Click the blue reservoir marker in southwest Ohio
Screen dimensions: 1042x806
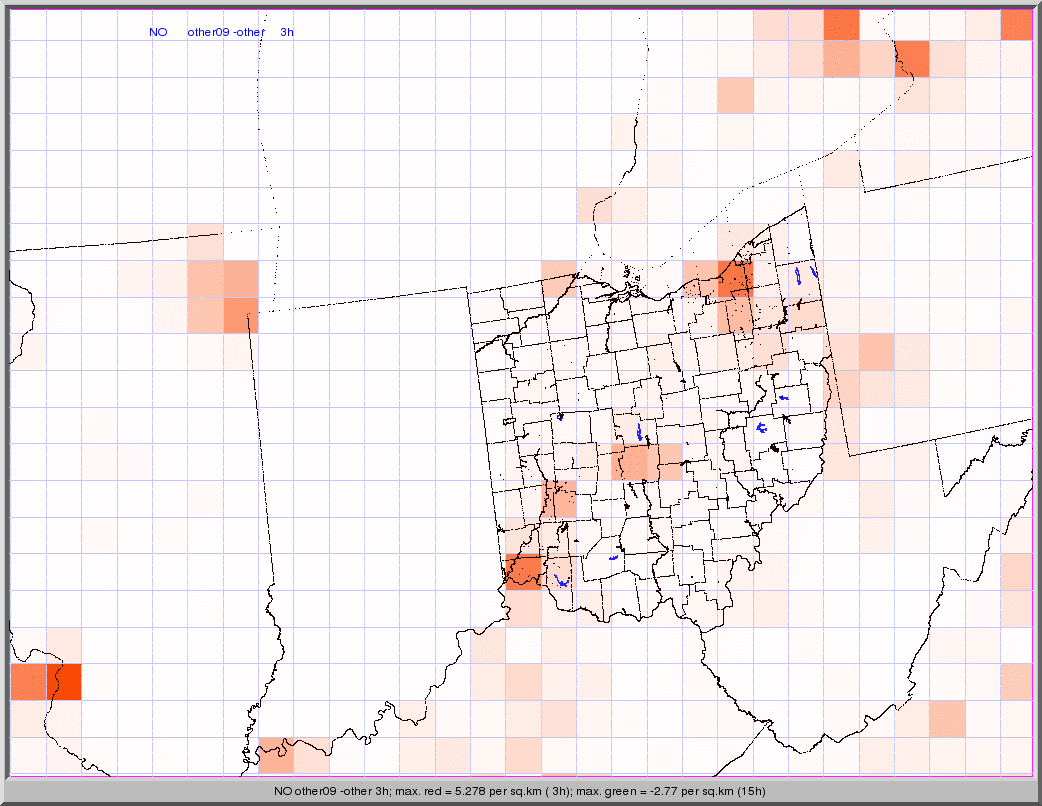562,579
